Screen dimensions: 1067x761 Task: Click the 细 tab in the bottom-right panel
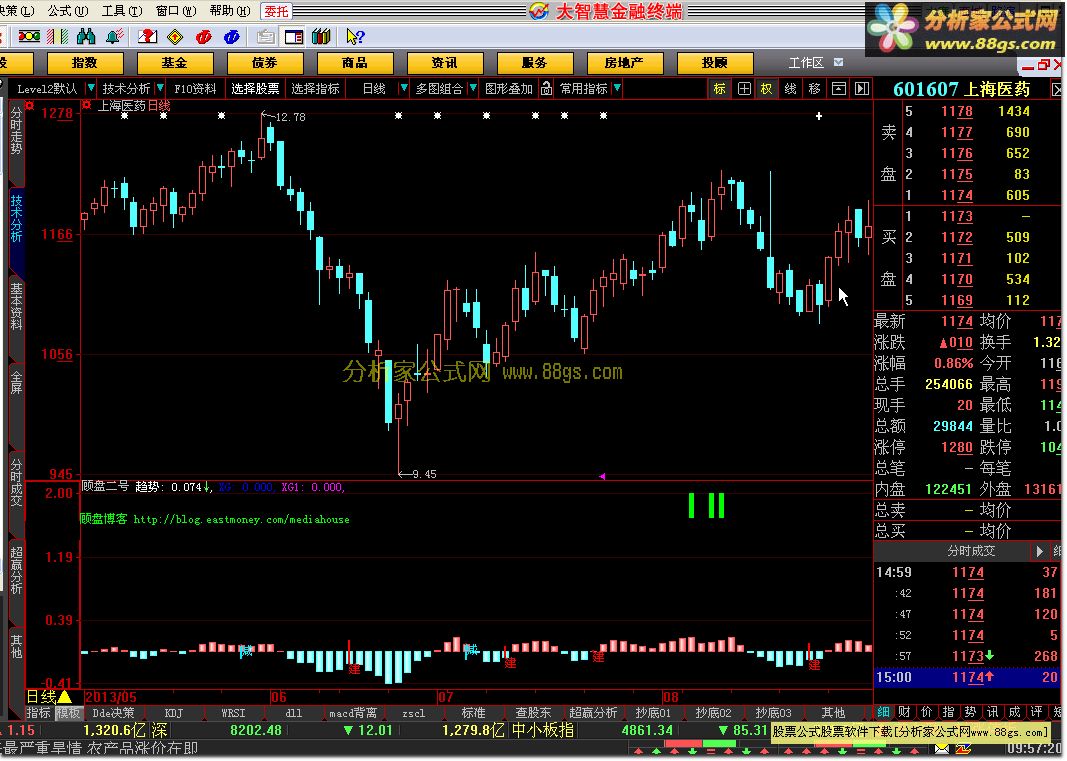click(x=883, y=712)
